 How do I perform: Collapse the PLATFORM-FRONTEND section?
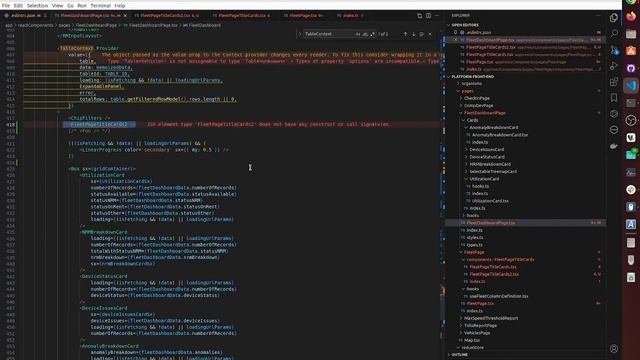[x=473, y=76]
